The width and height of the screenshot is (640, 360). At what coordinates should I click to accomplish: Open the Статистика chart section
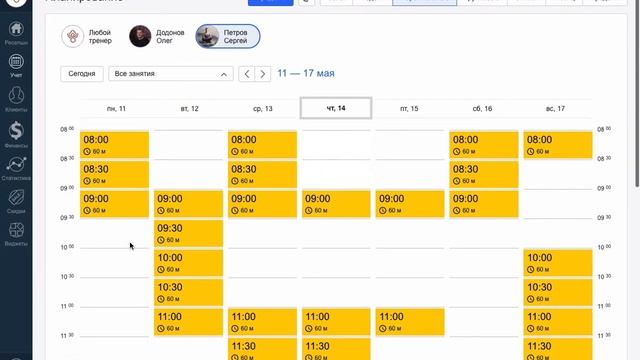coord(16,168)
